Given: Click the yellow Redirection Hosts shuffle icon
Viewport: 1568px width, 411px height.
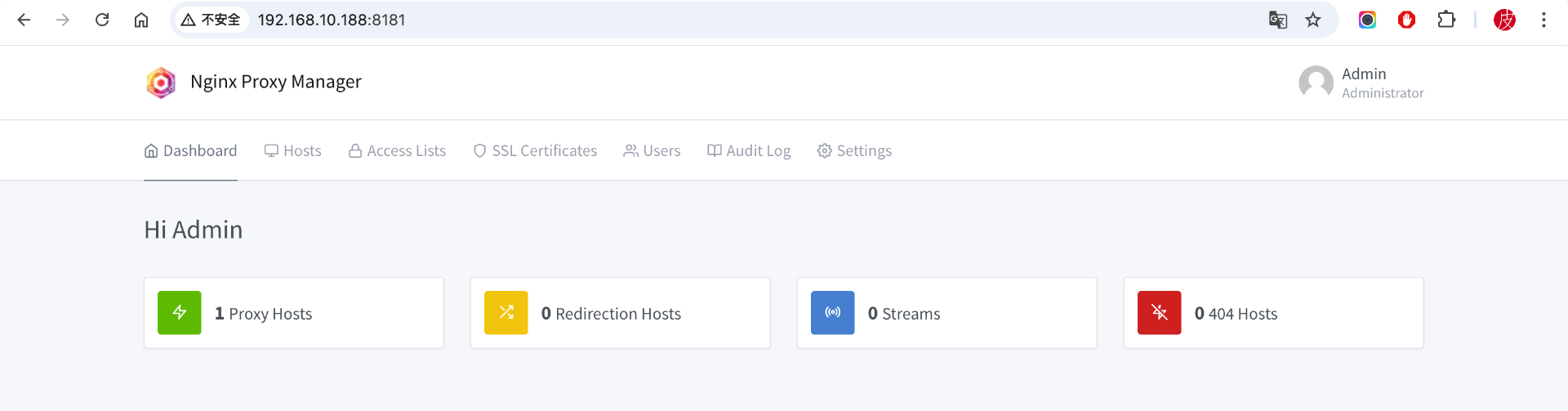Looking at the screenshot, I should [506, 313].
